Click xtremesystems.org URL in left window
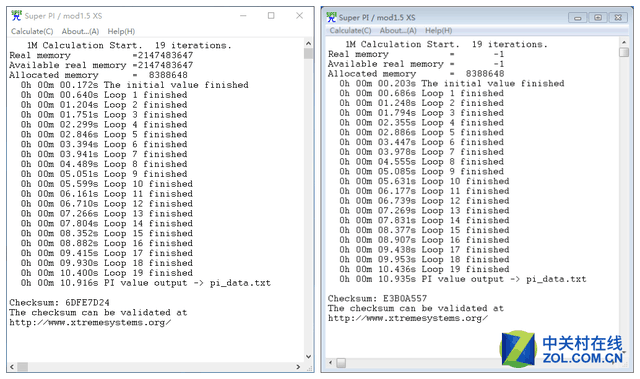Image resolution: width=640 pixels, height=379 pixels. (x=90, y=322)
